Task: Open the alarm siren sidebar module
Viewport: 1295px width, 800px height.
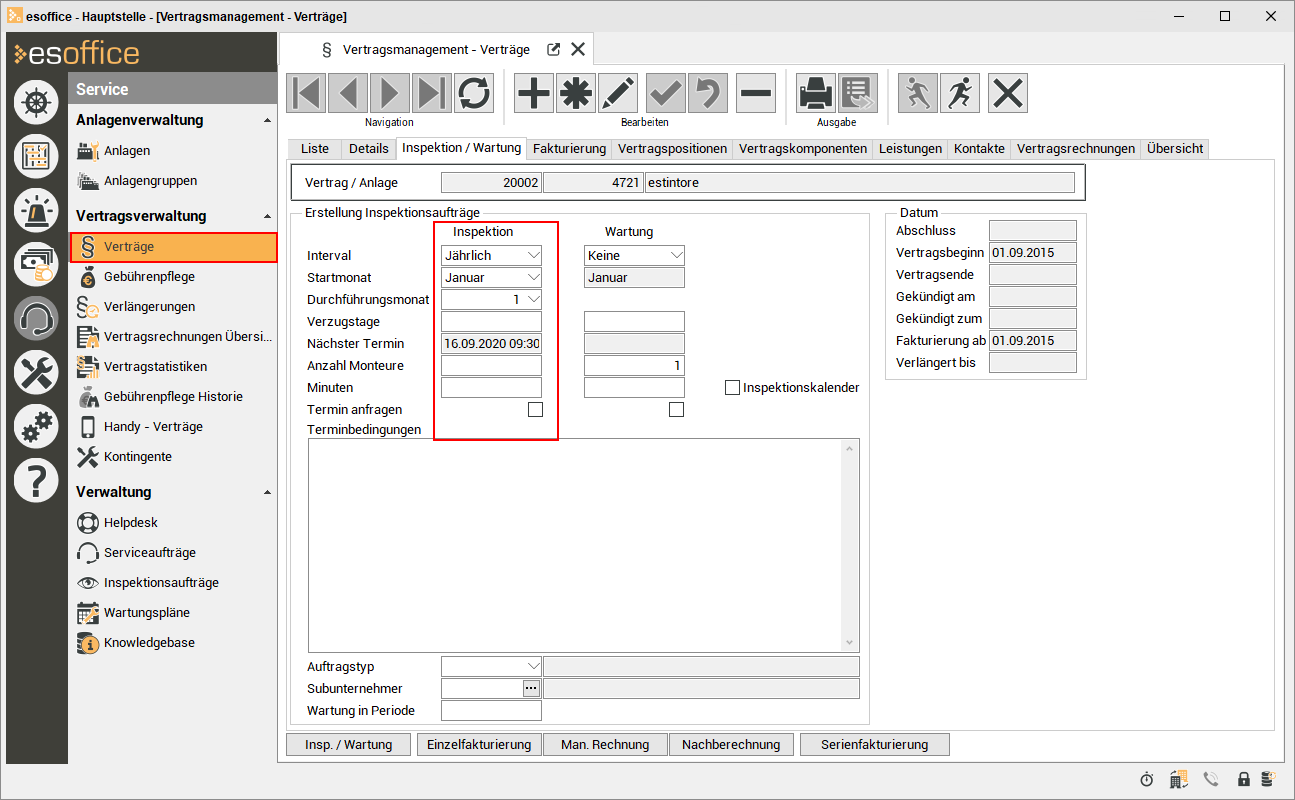Action: click(36, 210)
